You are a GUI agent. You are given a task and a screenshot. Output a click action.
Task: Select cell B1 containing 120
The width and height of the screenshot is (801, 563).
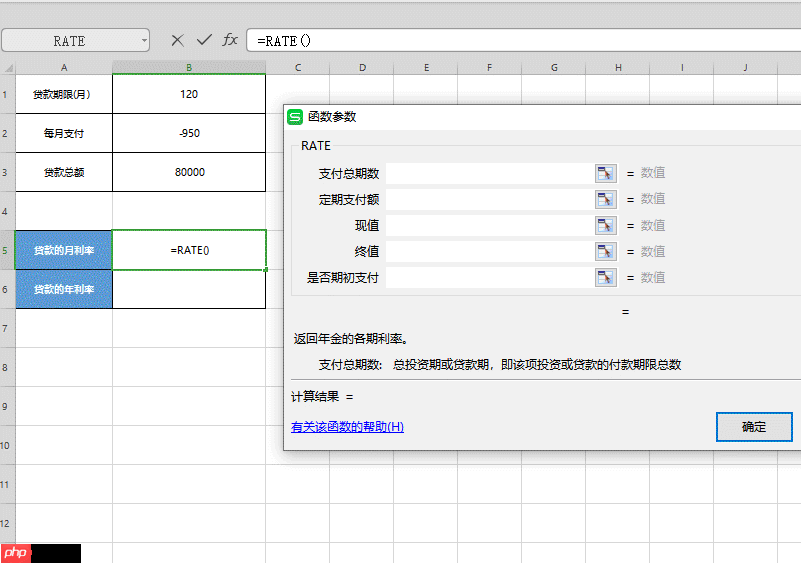[189, 94]
